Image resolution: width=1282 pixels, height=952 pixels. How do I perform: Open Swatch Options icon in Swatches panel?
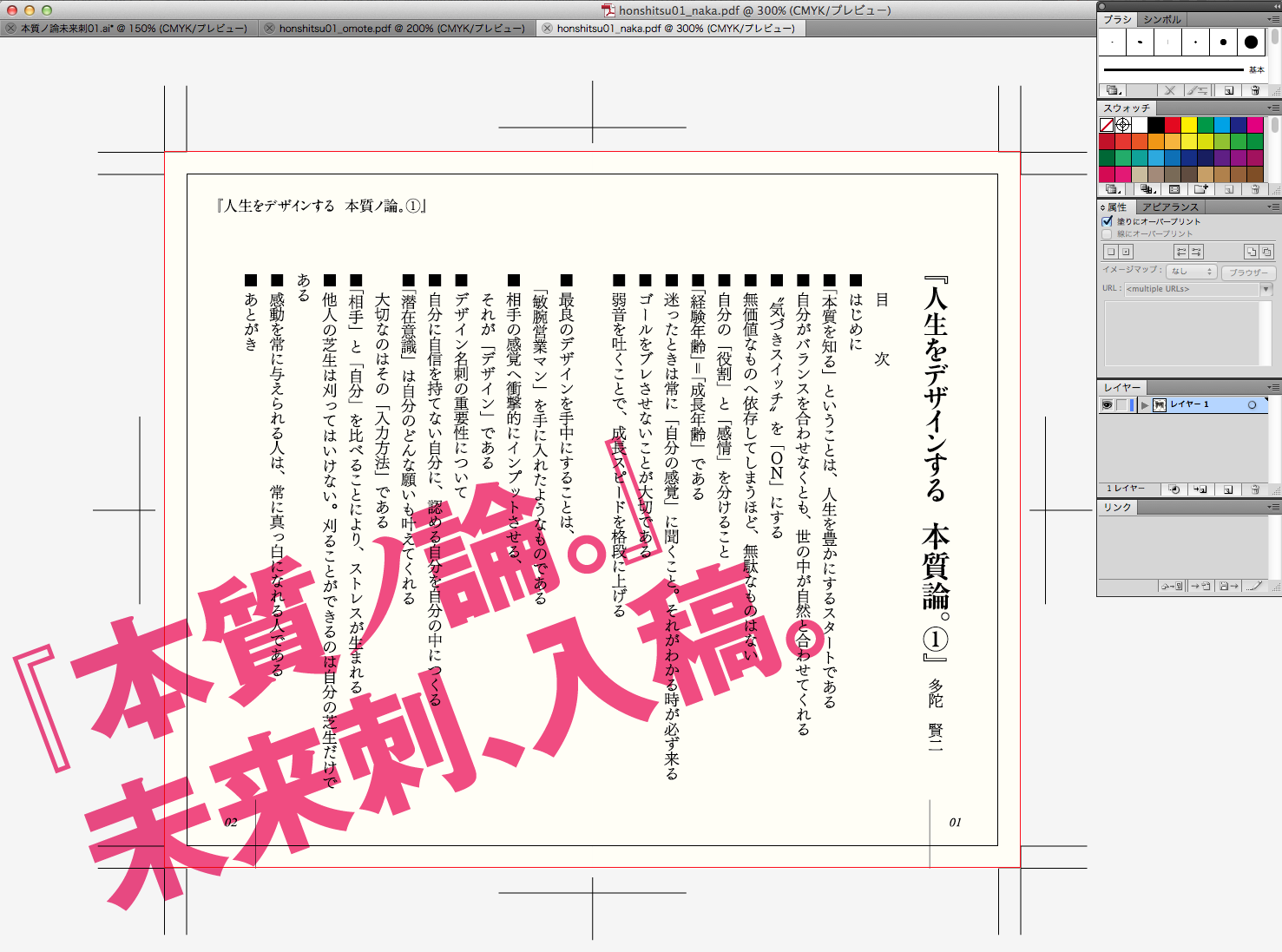pos(1174,189)
